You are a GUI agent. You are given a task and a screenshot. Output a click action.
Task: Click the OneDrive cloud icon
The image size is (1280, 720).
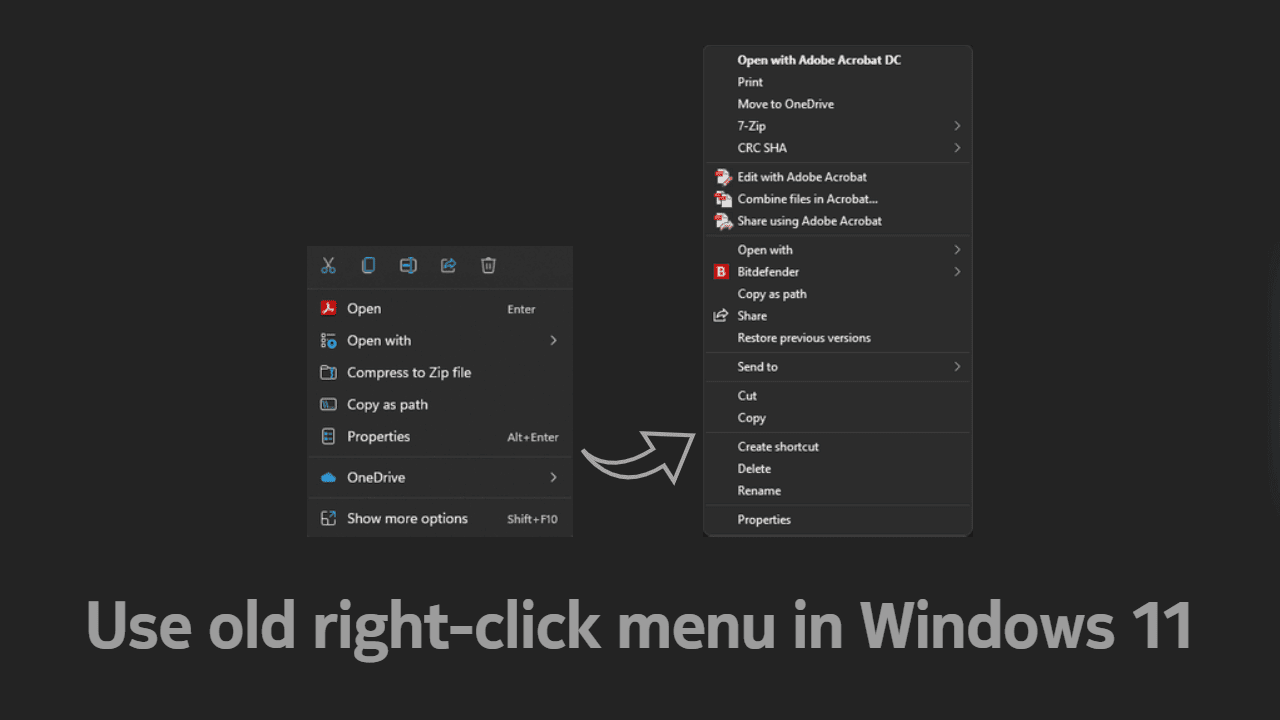tap(328, 478)
